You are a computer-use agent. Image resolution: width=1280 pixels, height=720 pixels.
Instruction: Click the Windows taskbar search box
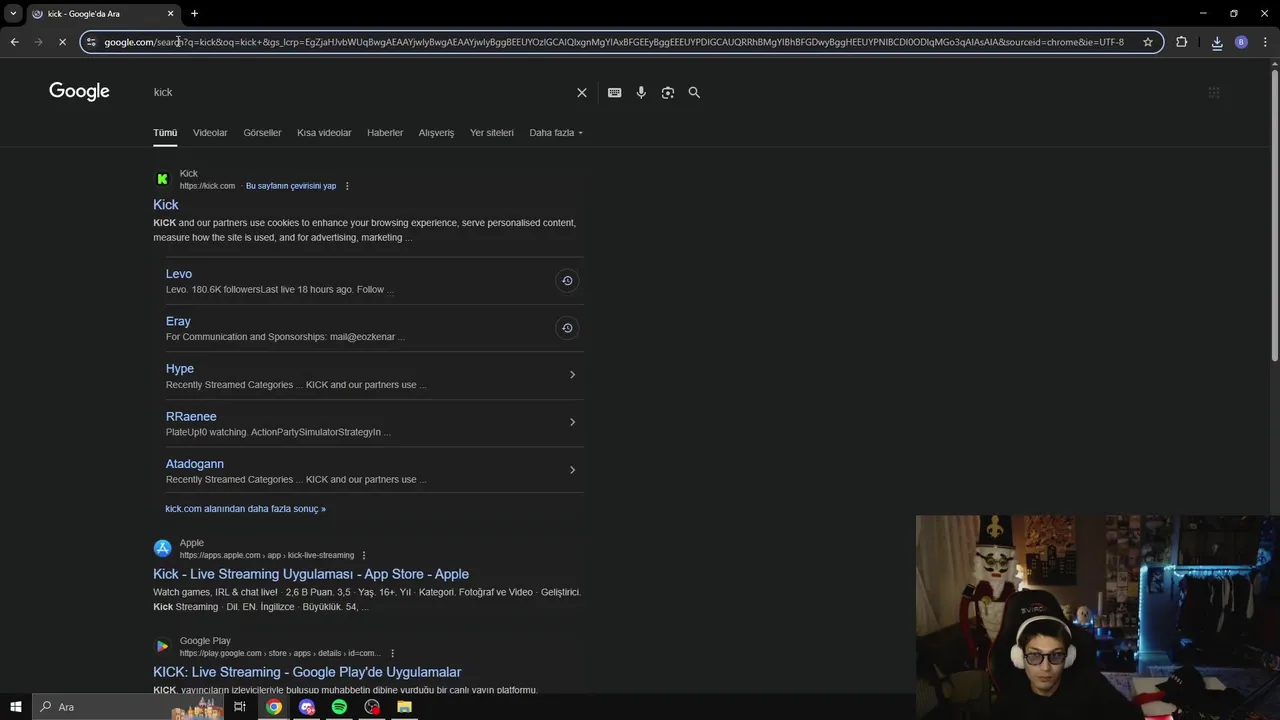click(128, 707)
